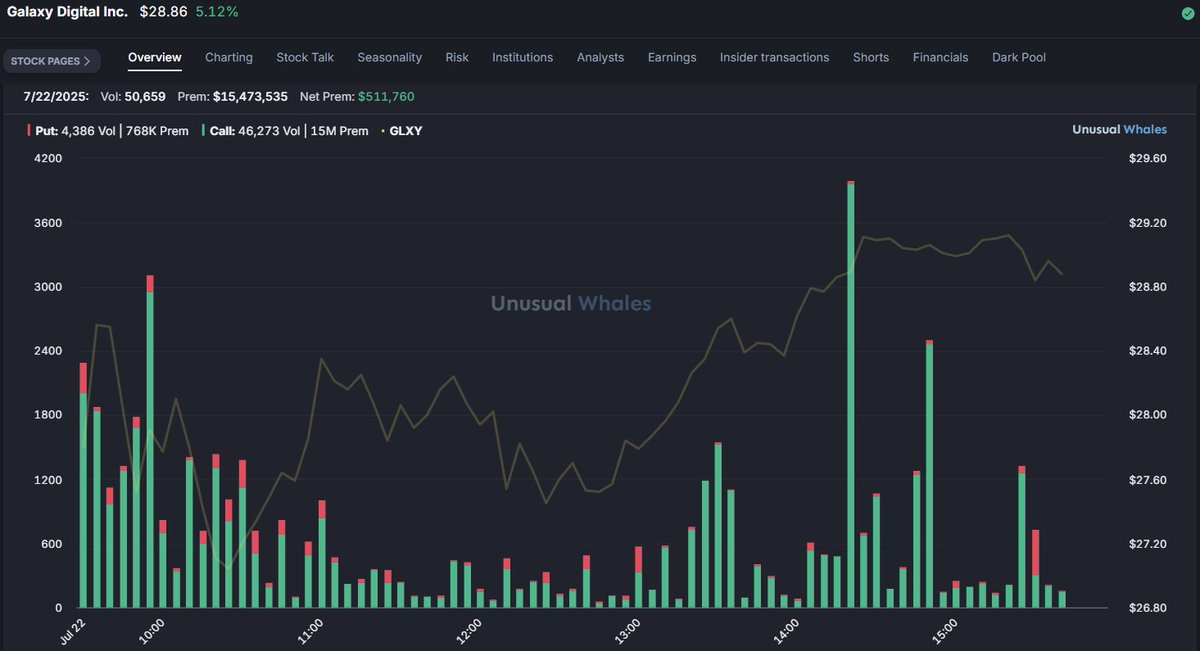Click the 10:00 time axis label
1200x651 pixels.
click(x=152, y=632)
